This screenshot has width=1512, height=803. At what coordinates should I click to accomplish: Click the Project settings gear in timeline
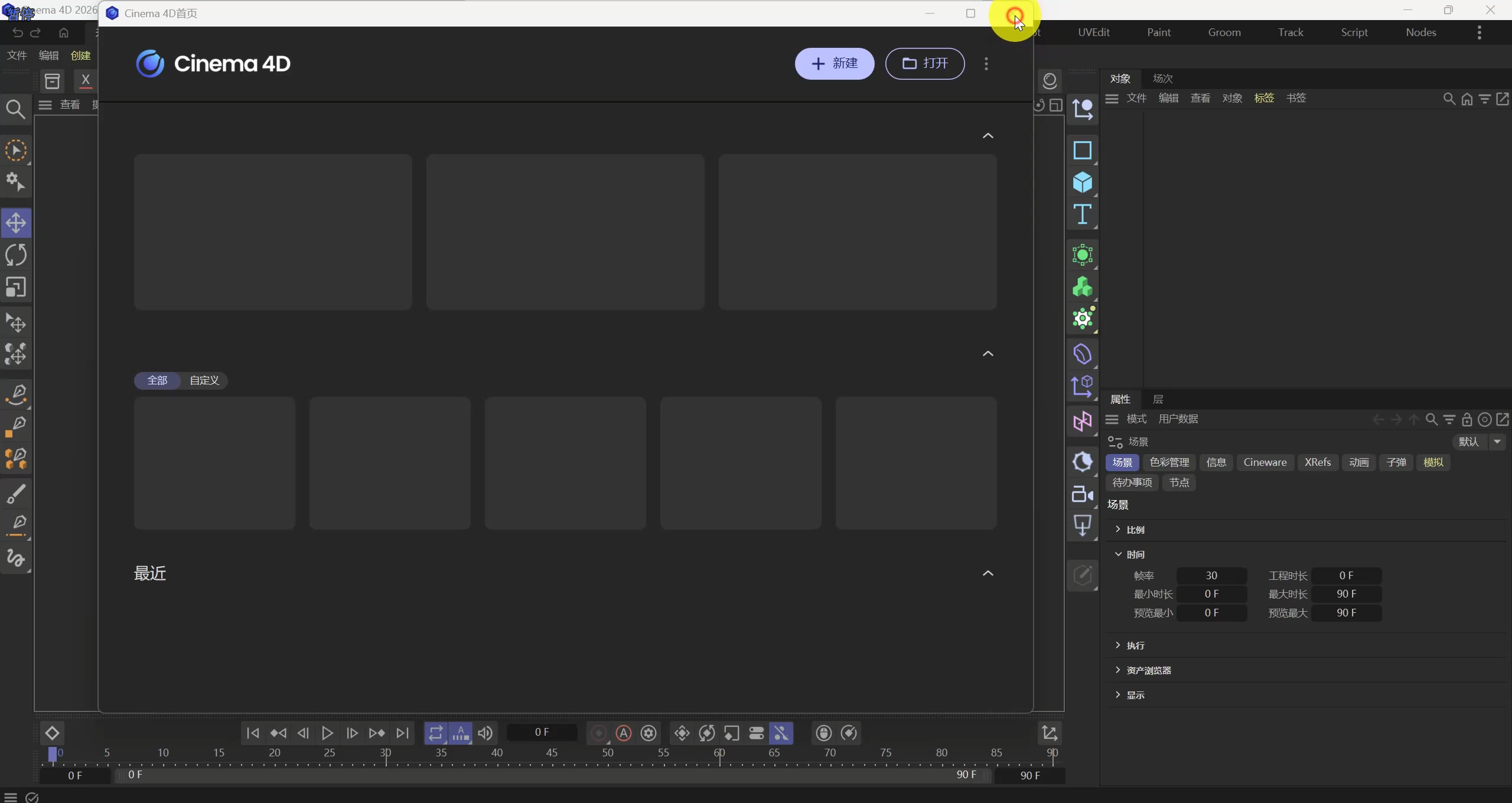[x=649, y=733]
